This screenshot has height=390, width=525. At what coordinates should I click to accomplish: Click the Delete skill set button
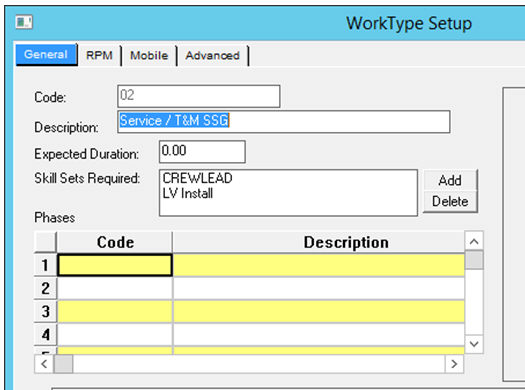coord(450,202)
